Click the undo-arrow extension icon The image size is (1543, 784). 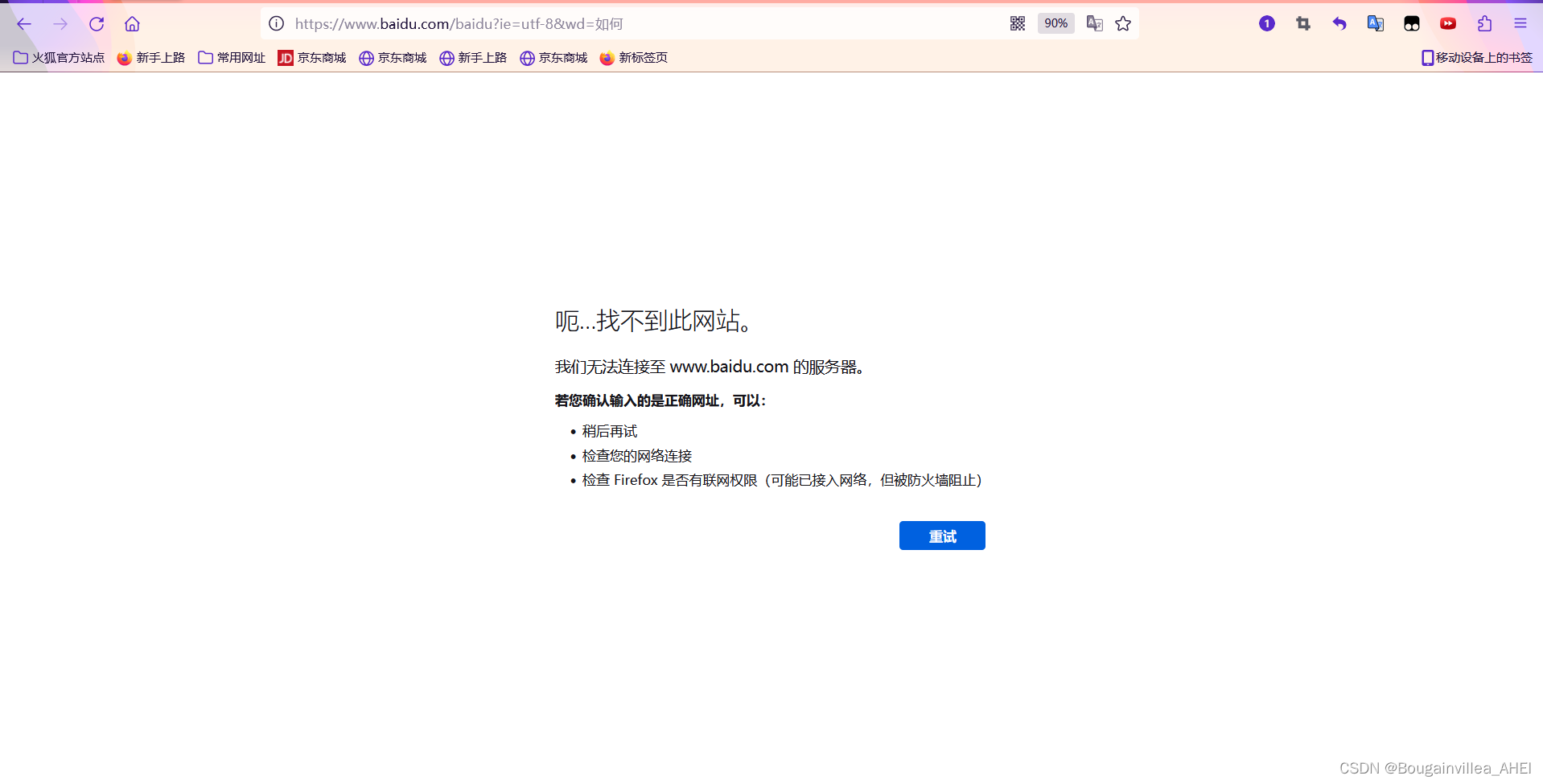tap(1339, 23)
